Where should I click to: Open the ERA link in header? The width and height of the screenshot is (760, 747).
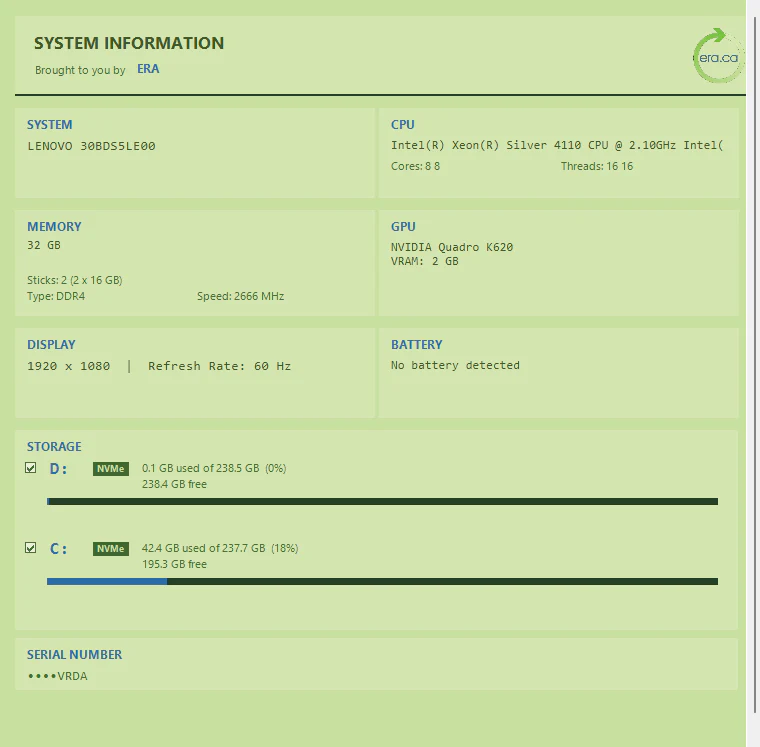coord(148,69)
